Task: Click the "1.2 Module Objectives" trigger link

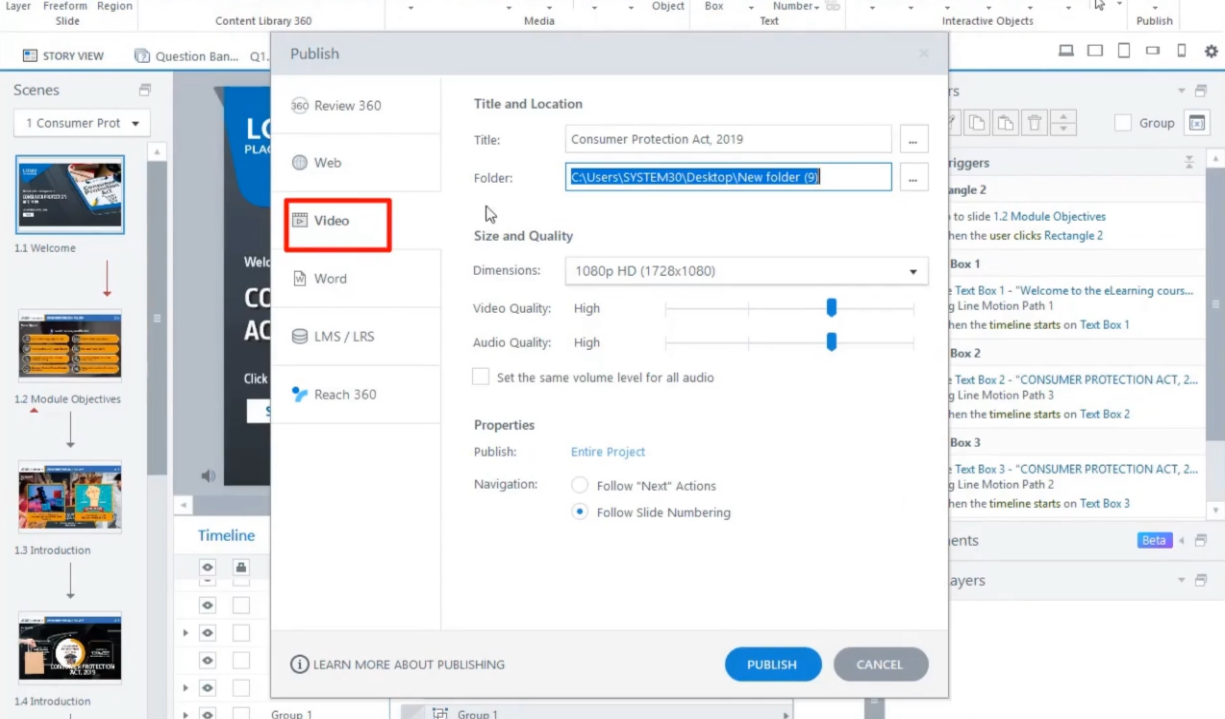Action: pyautogui.click(x=1049, y=216)
